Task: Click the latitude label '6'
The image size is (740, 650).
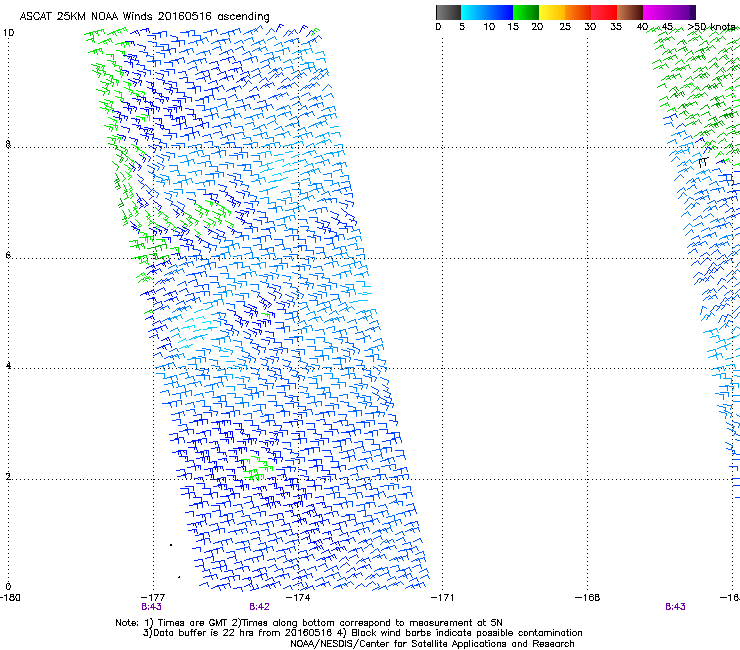Action: coord(8,255)
